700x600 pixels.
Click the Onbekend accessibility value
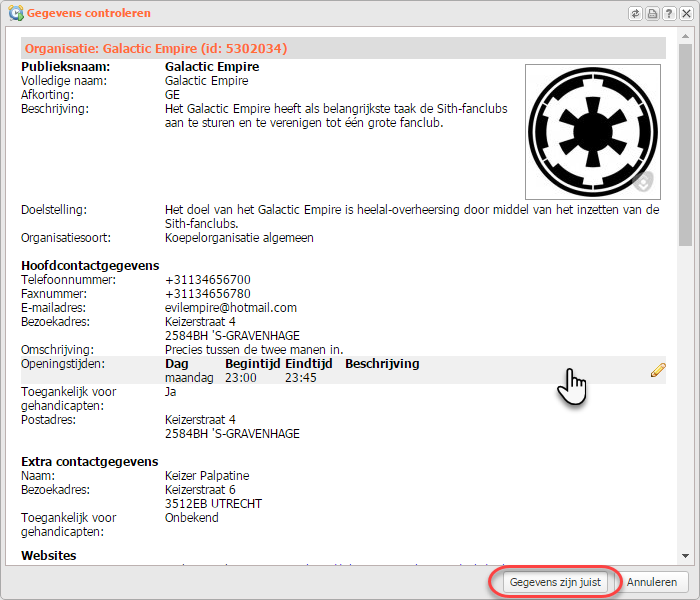tap(192, 518)
